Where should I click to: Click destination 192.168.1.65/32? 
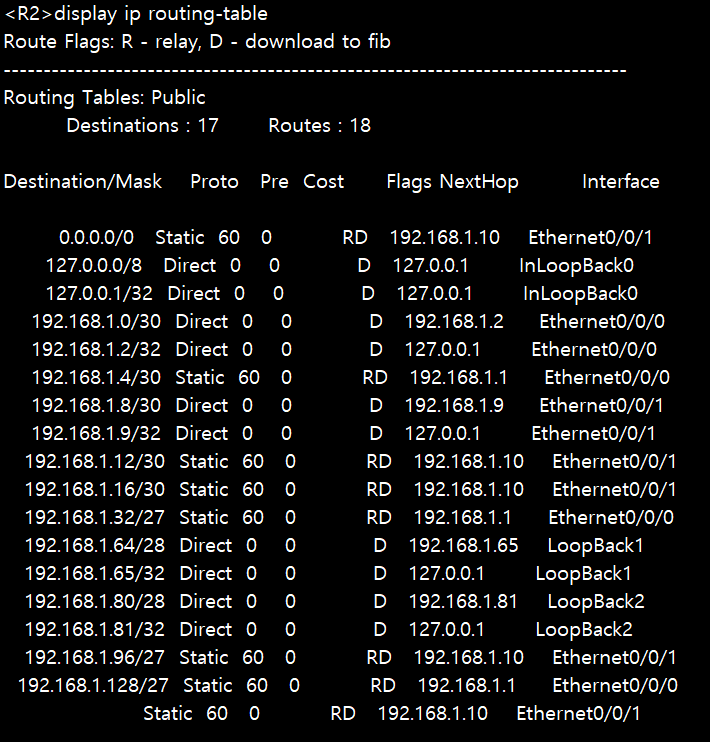click(x=95, y=574)
